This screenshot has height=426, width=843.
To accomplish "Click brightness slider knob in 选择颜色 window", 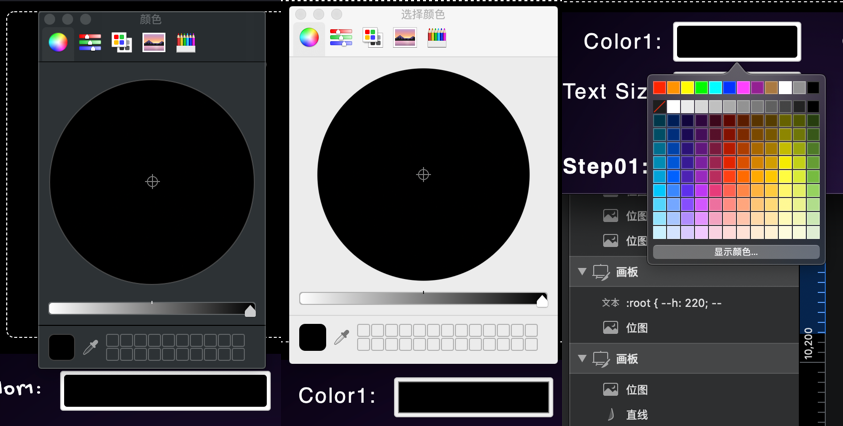I will click(x=542, y=301).
